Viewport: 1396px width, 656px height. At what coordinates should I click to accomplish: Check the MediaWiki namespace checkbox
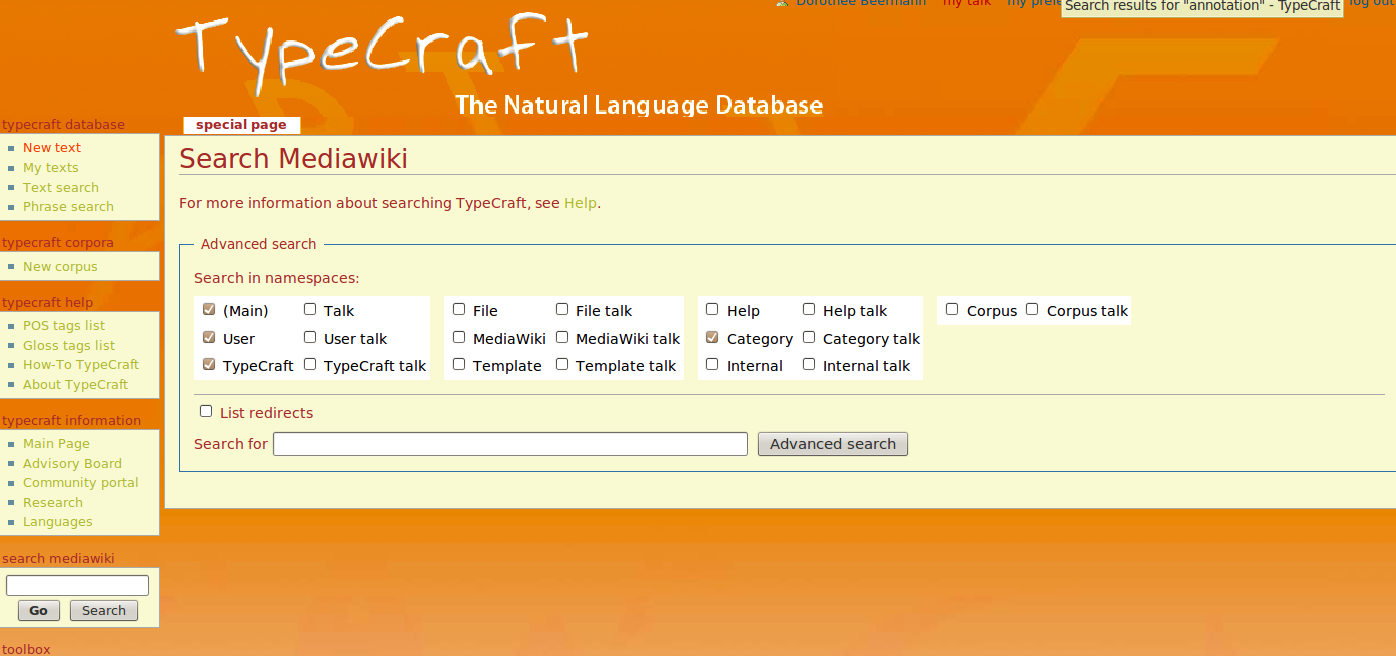click(x=459, y=338)
